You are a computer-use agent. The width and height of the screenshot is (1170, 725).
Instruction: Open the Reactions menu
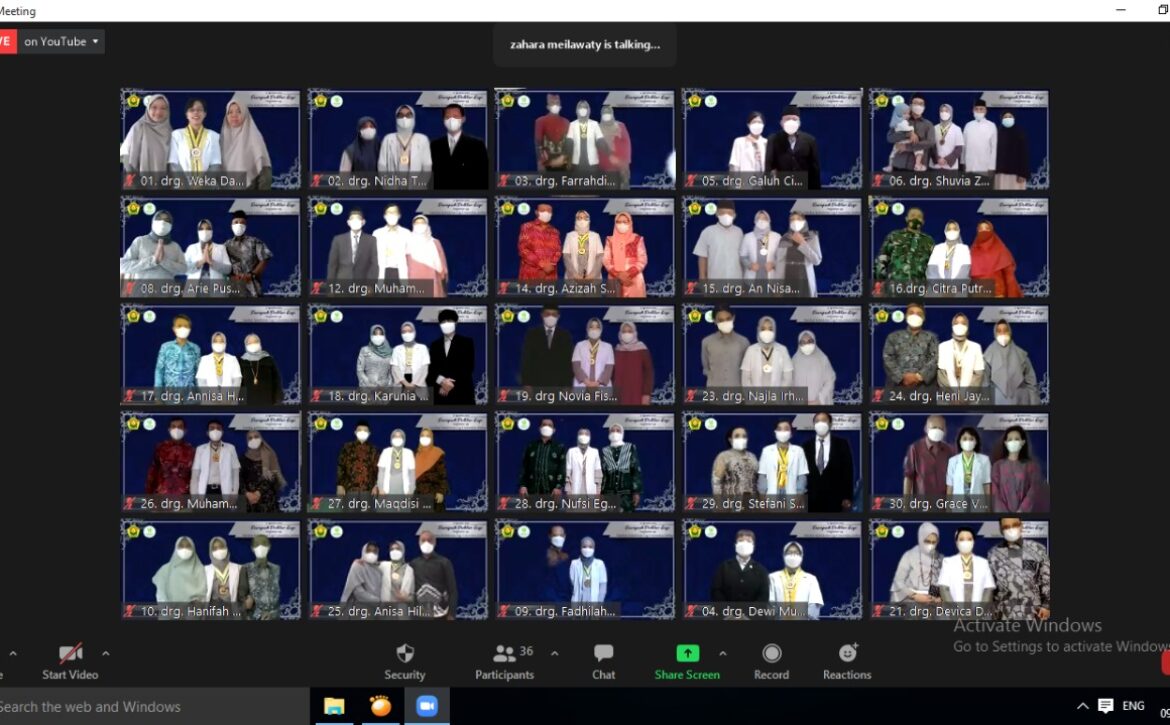tap(847, 662)
